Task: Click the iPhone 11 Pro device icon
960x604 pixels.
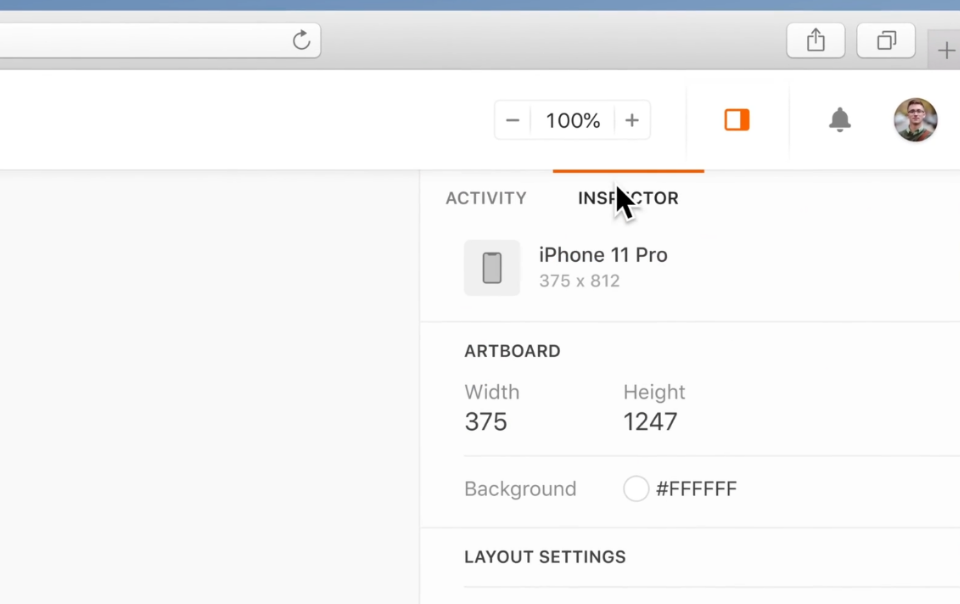Action: tap(492, 268)
